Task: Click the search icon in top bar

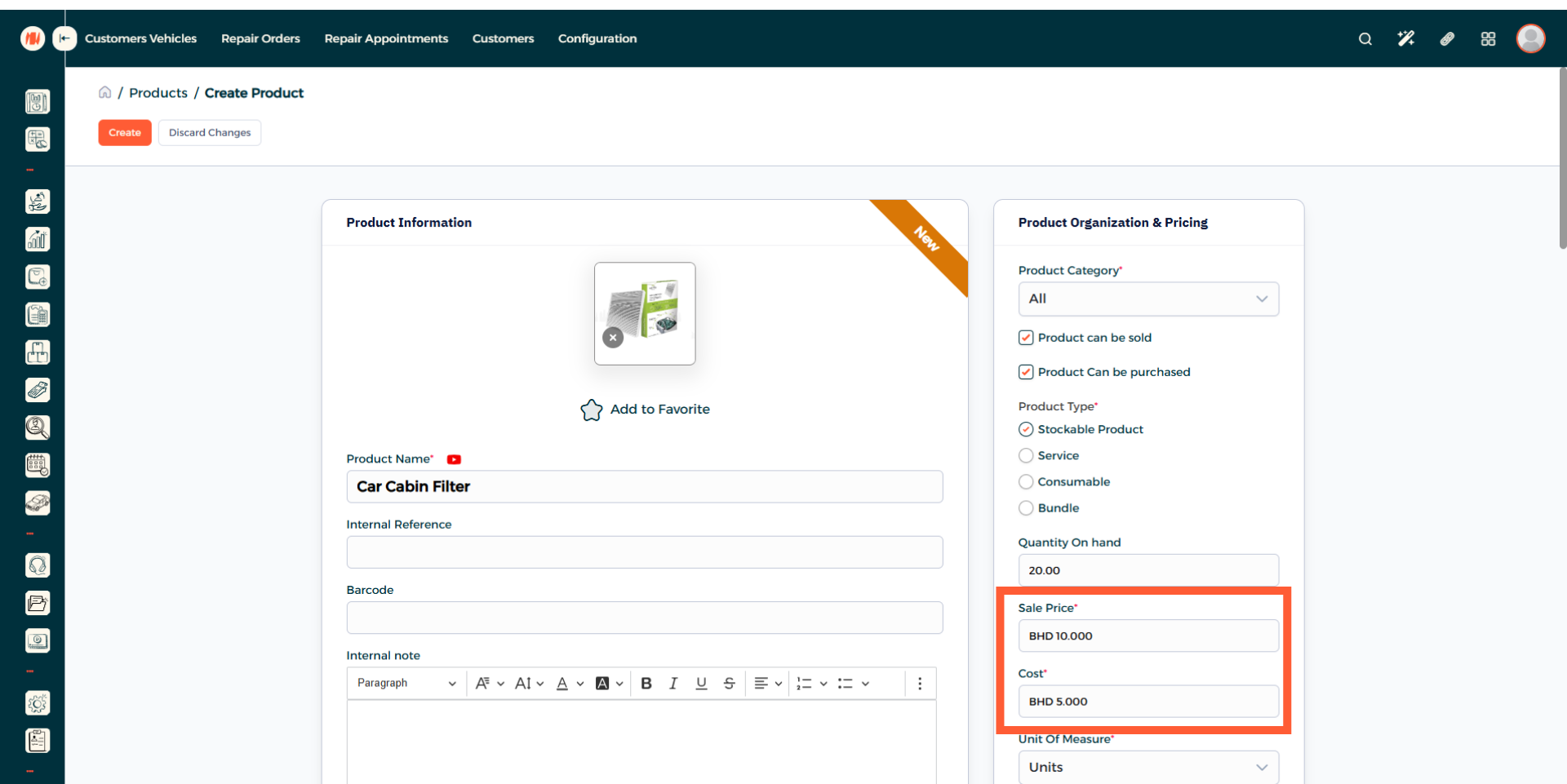Action: [1365, 39]
